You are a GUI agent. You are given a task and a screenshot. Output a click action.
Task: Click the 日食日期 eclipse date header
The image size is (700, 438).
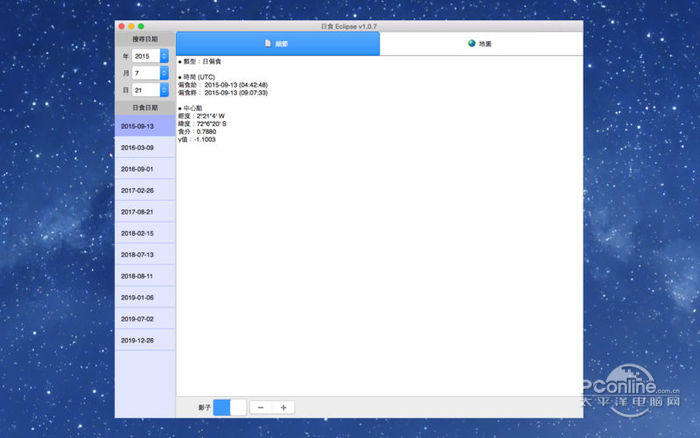coord(145,108)
